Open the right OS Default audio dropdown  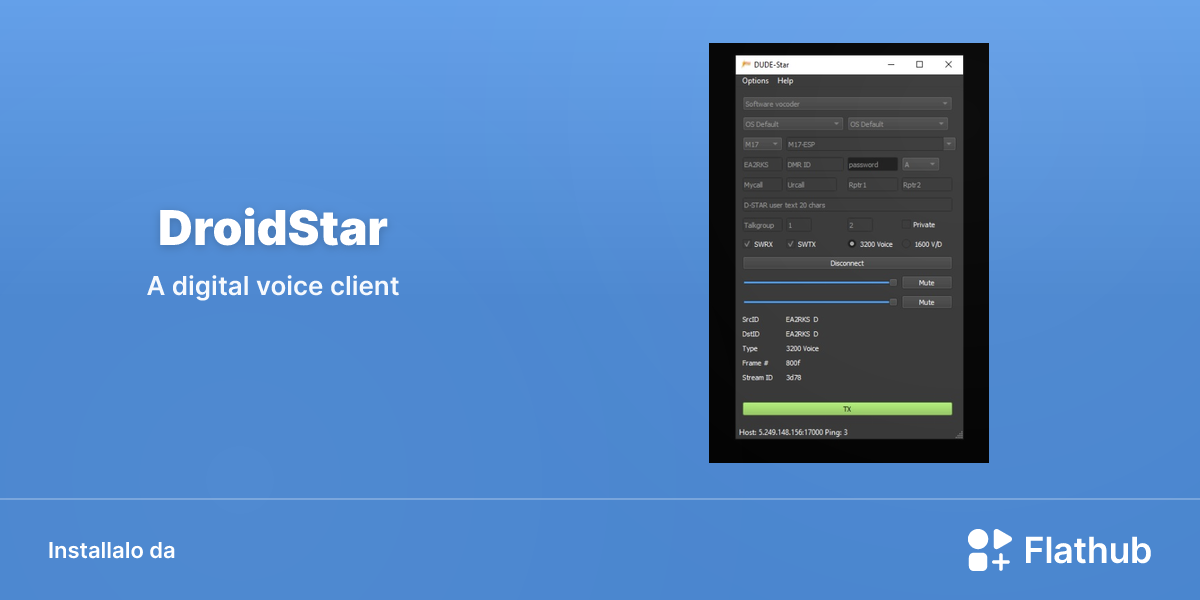coord(897,124)
